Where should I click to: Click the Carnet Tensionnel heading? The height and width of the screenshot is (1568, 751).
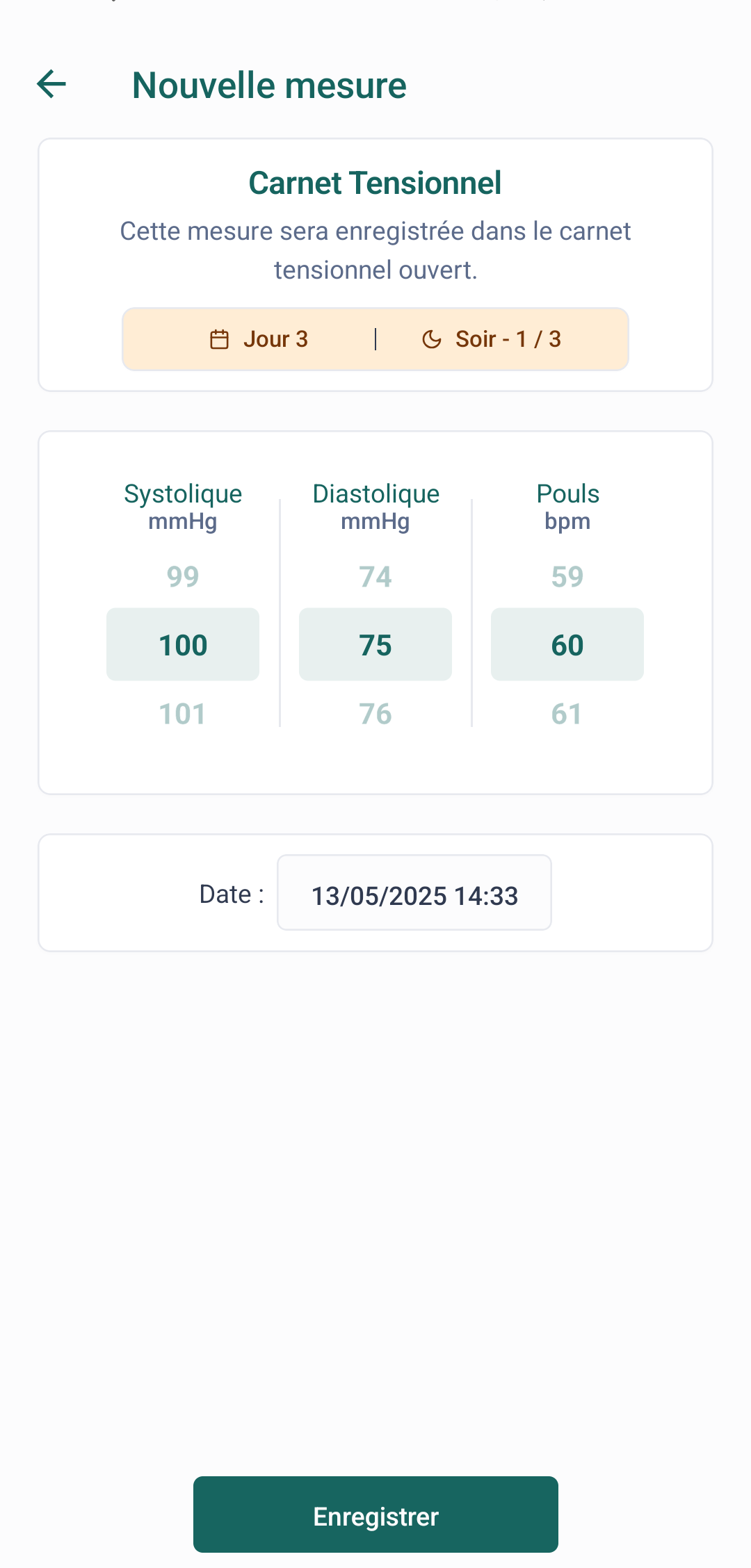click(x=375, y=183)
